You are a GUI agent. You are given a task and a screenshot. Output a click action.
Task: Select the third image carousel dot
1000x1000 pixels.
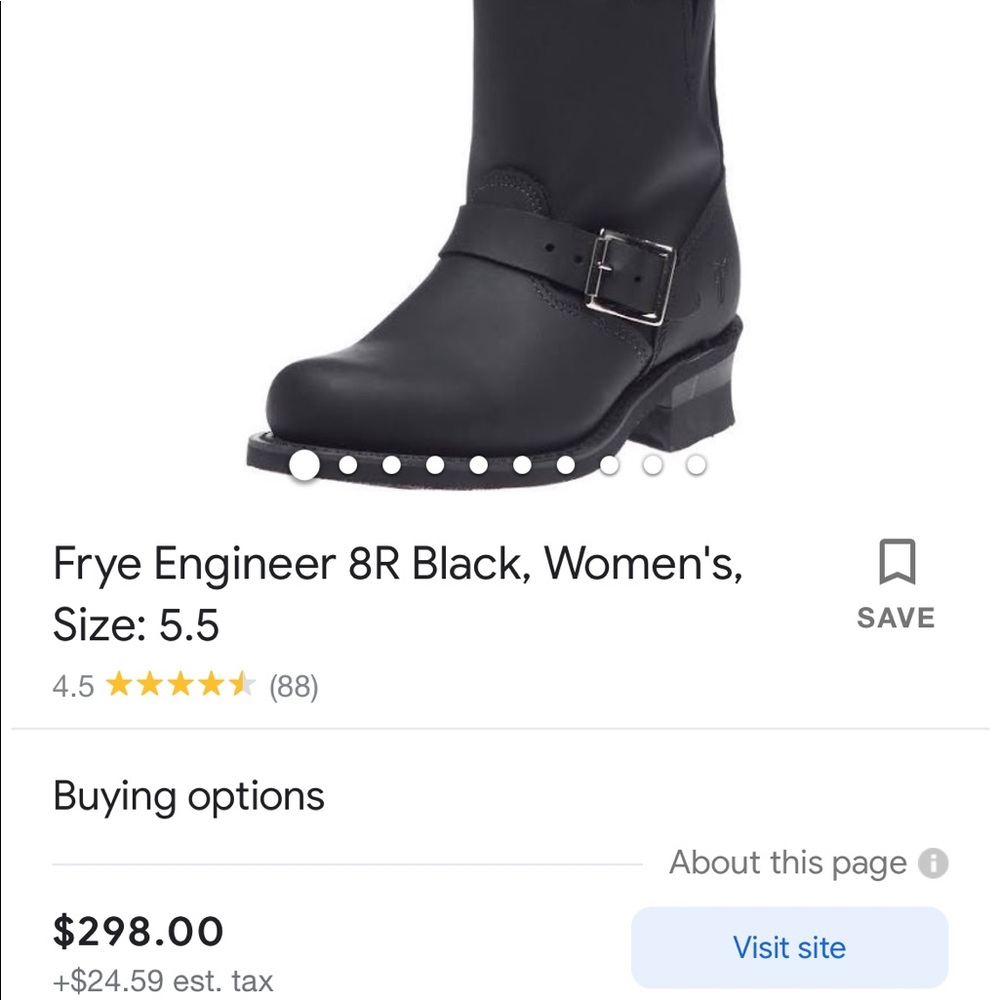393,464
